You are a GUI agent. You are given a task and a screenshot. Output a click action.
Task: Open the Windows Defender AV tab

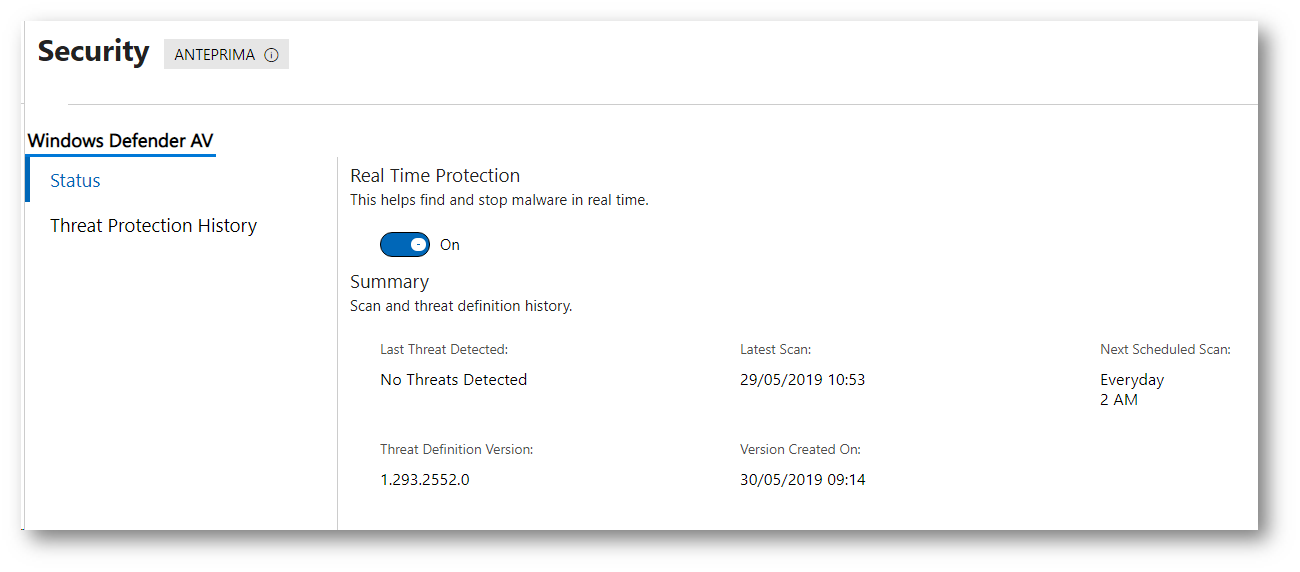click(120, 141)
